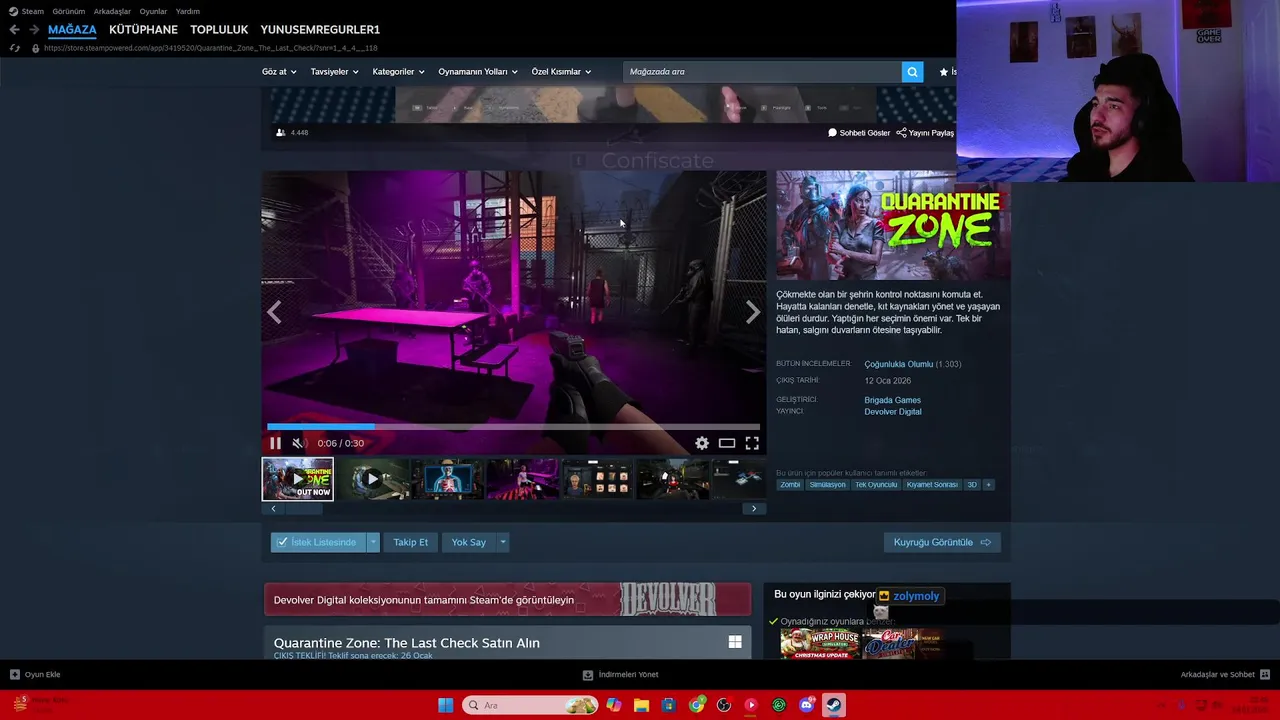
Task: Open the Devolver Digital collection banner
Action: [507, 600]
